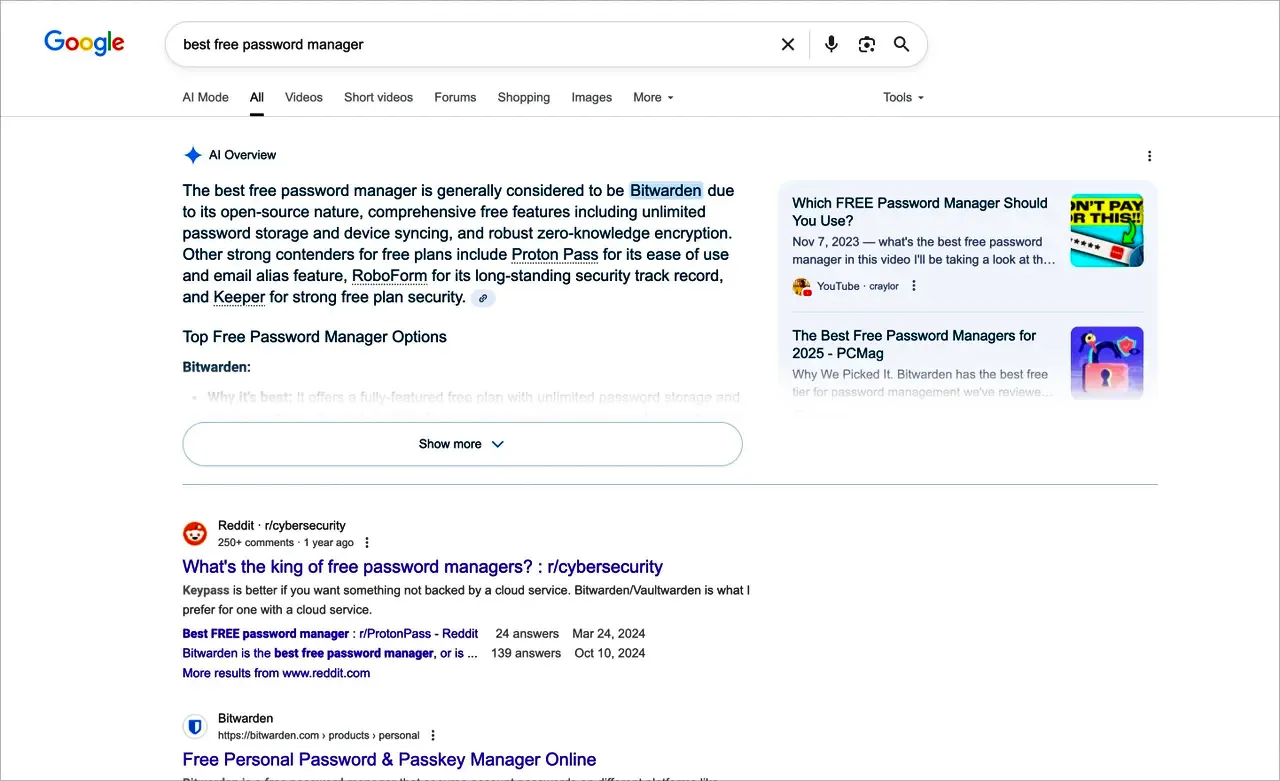Open the PCMag article thumbnail image
The width and height of the screenshot is (1280, 781).
point(1106,363)
